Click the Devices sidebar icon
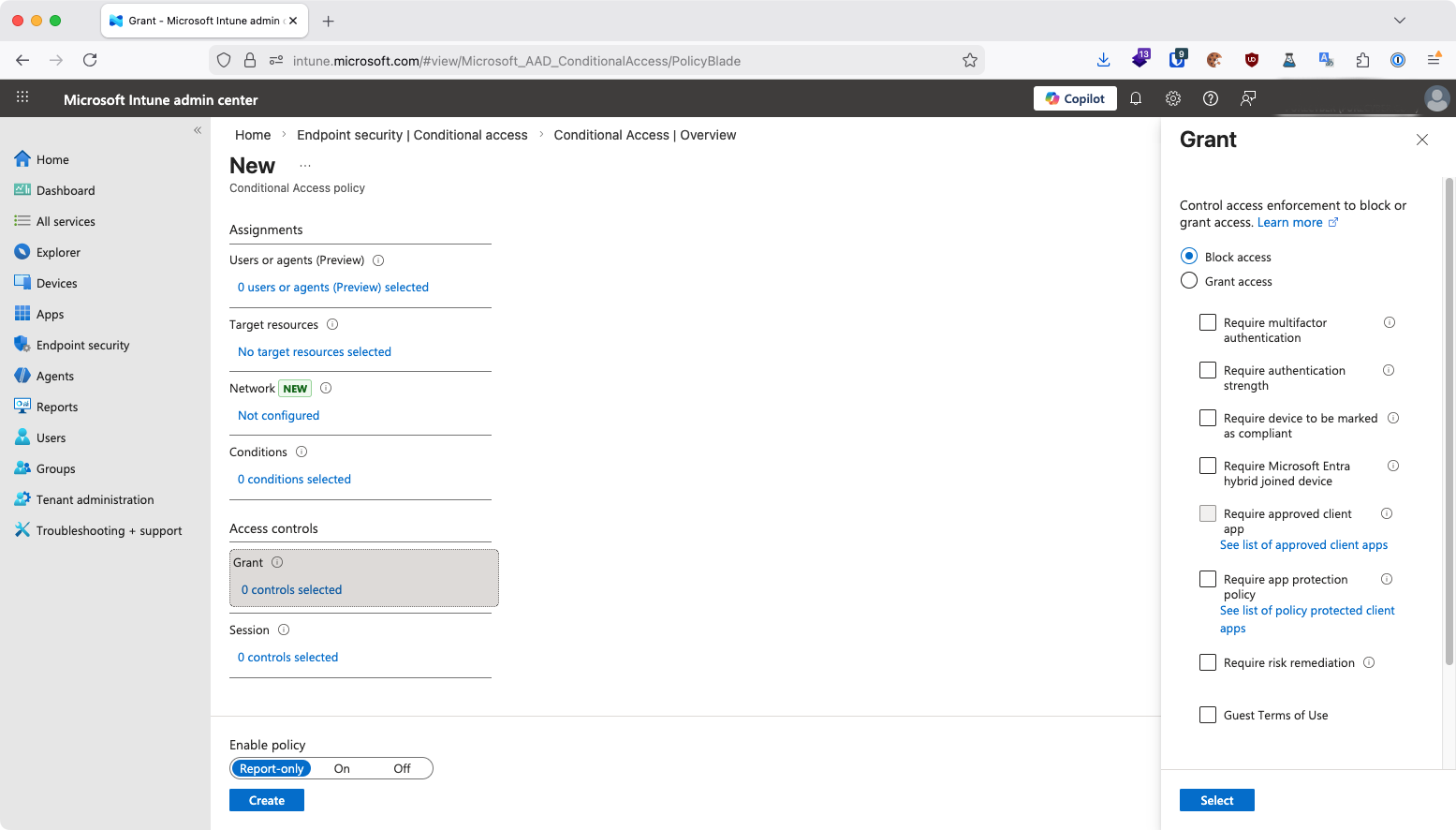1456x830 pixels. pyautogui.click(x=22, y=283)
